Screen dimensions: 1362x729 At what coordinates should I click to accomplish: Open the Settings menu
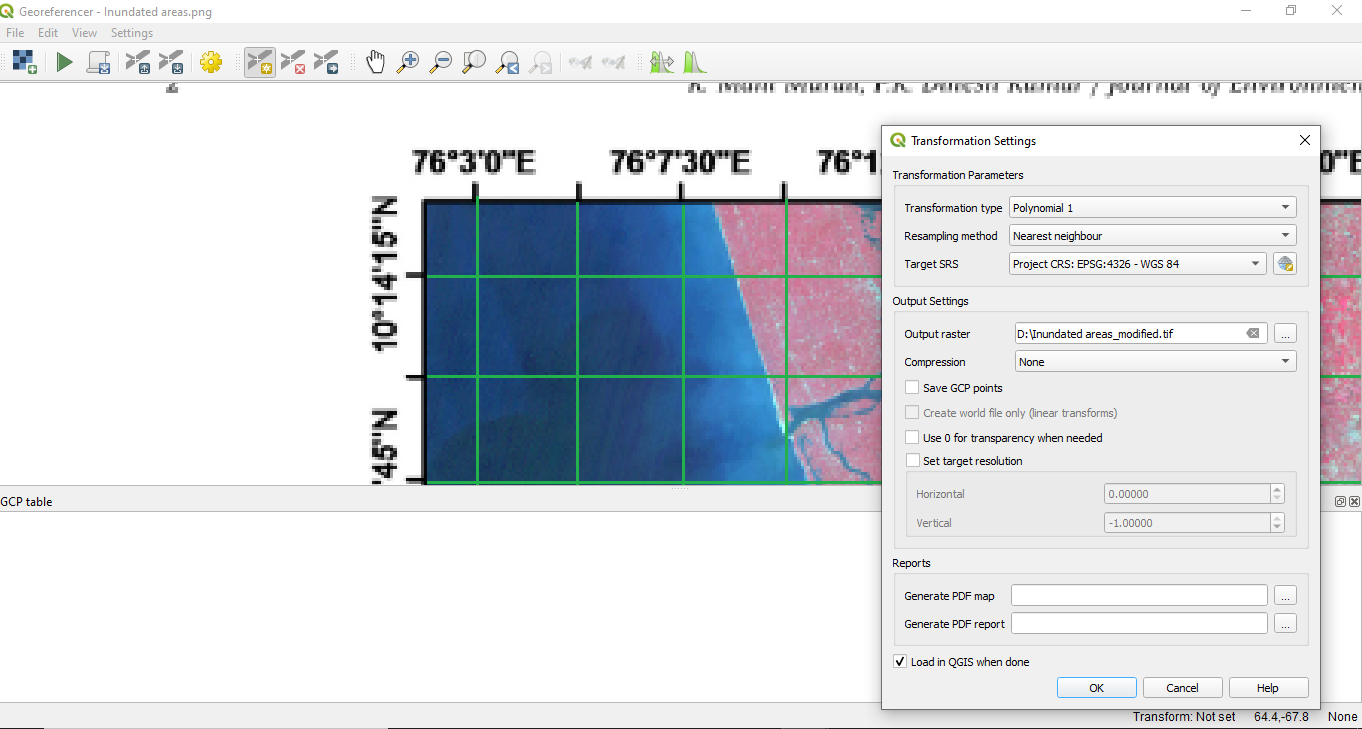coord(131,32)
